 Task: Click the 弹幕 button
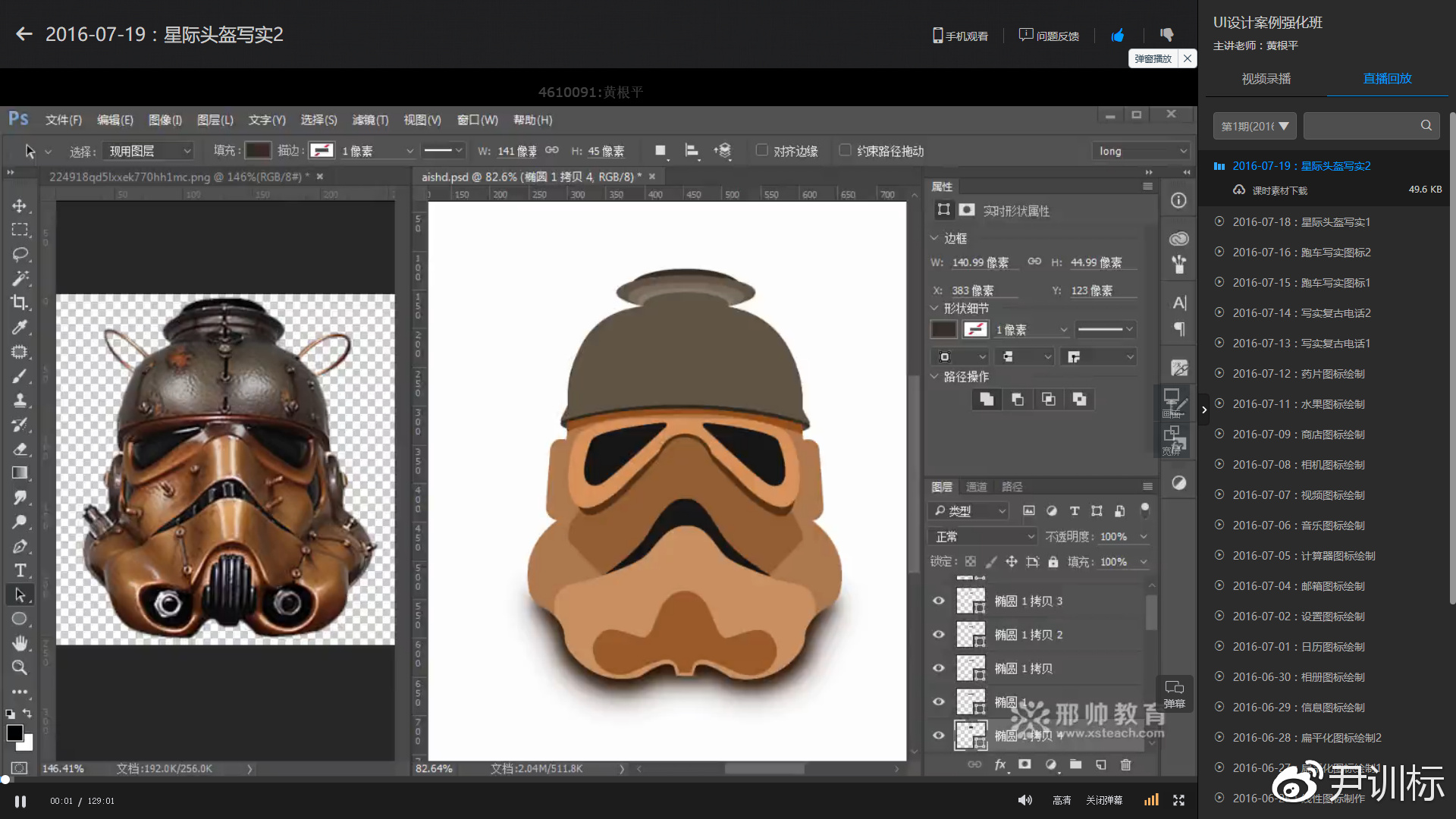(1174, 694)
